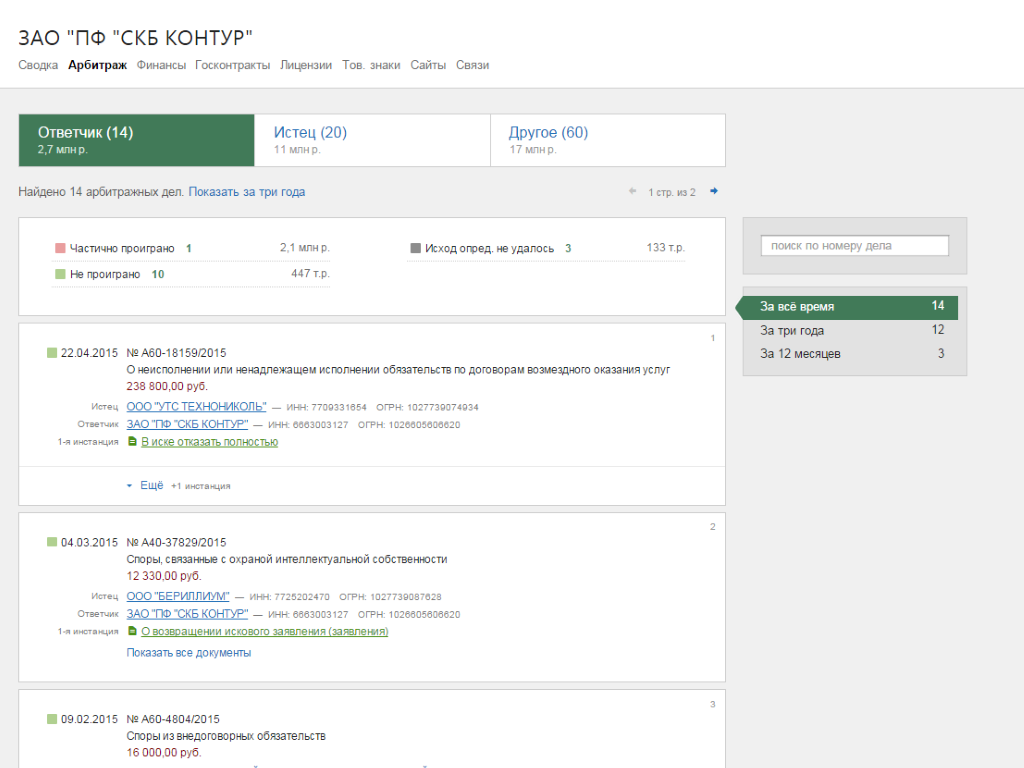This screenshot has height=768, width=1024.
Task: Open plaintiff link ООО "УТС ТЕХНОНИКОЛЬ"
Action: pos(196,407)
